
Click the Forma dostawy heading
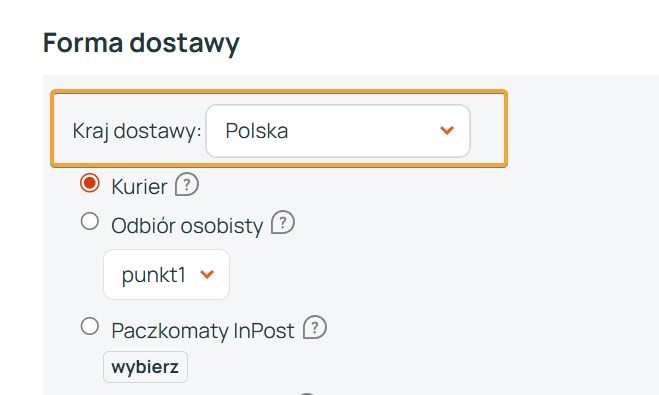[x=141, y=43]
